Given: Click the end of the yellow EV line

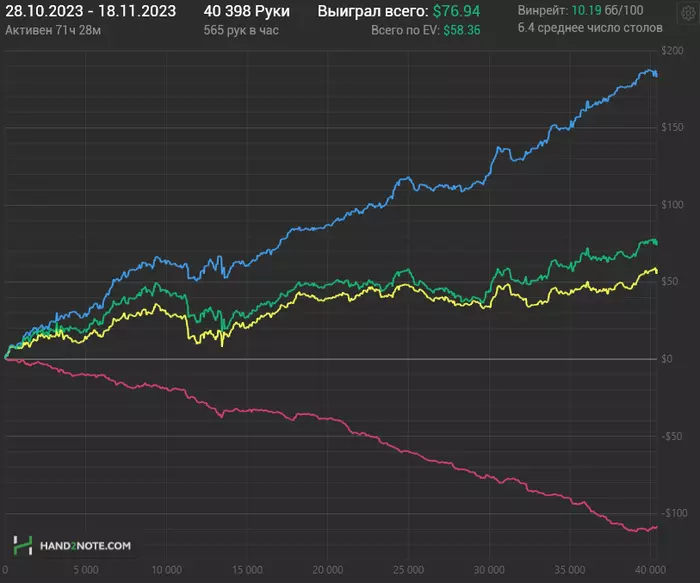Looking at the screenshot, I should coord(655,271).
